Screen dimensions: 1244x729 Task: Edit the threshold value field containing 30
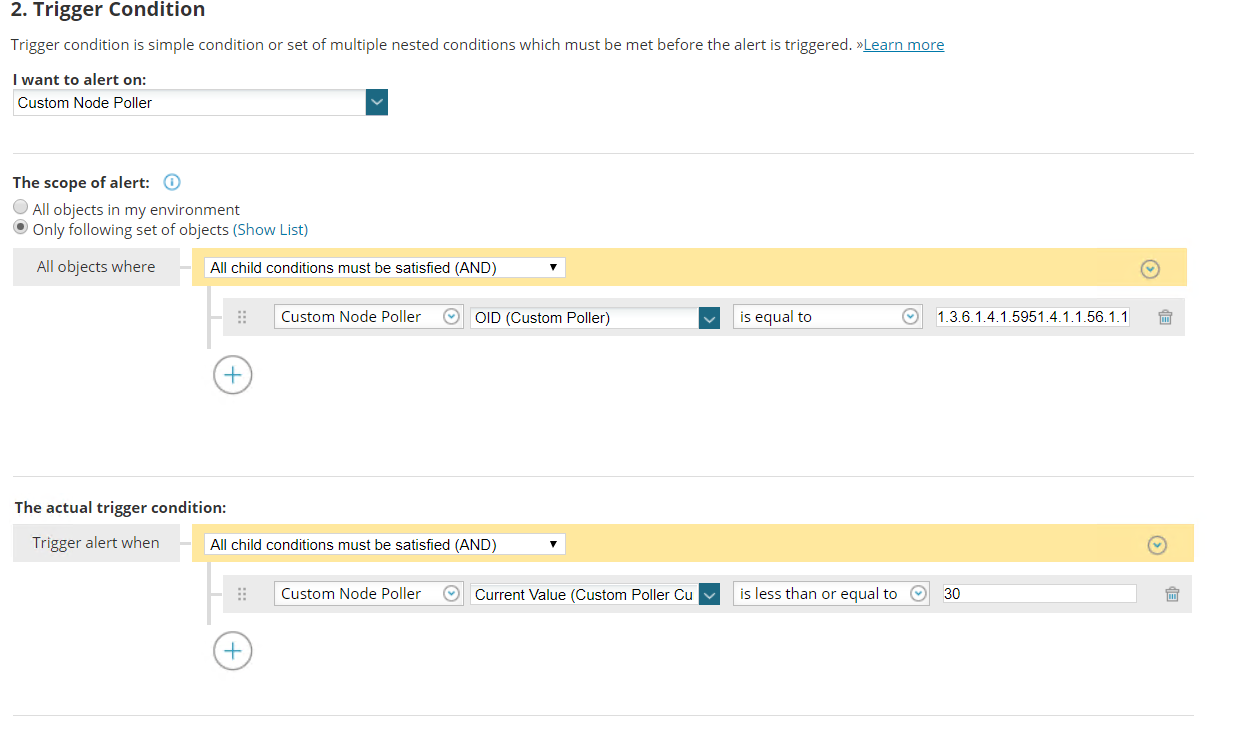[1039, 594]
